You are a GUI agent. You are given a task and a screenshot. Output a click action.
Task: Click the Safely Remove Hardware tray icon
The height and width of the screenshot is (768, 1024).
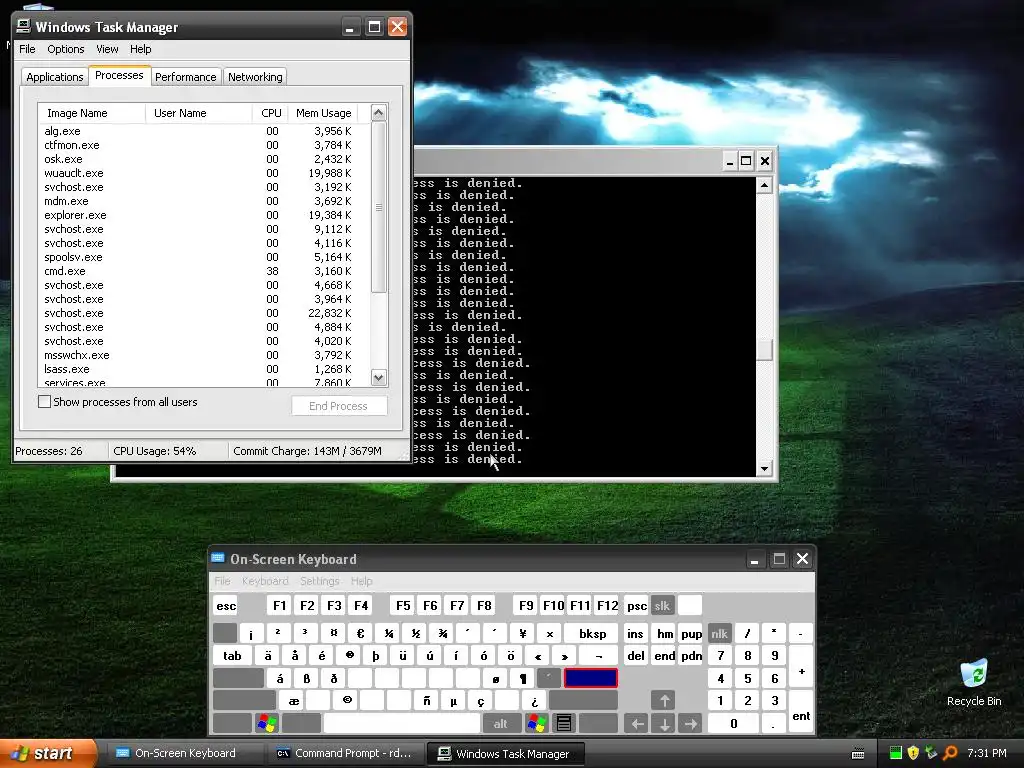tap(931, 753)
